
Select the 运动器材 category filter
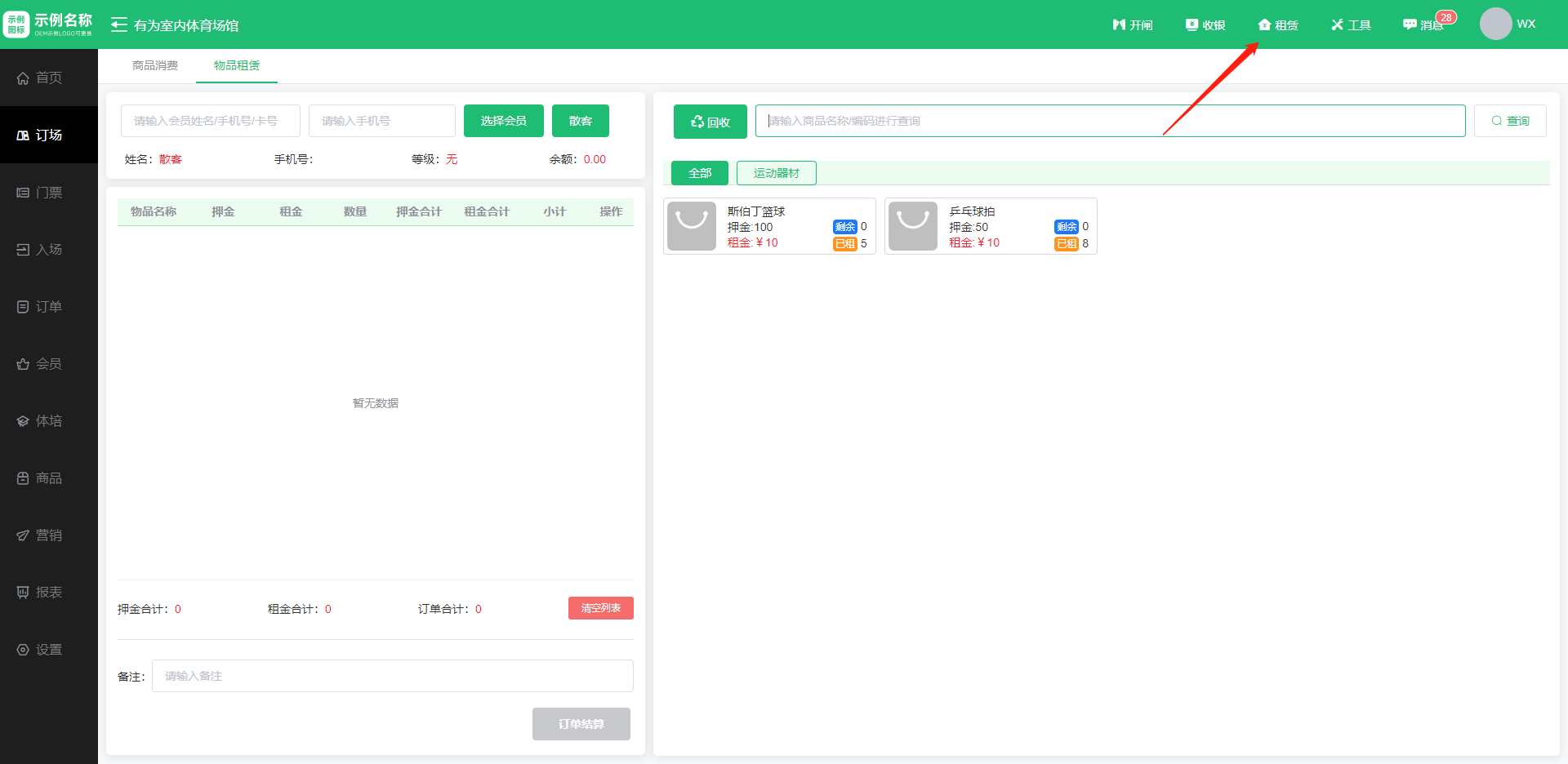(776, 173)
